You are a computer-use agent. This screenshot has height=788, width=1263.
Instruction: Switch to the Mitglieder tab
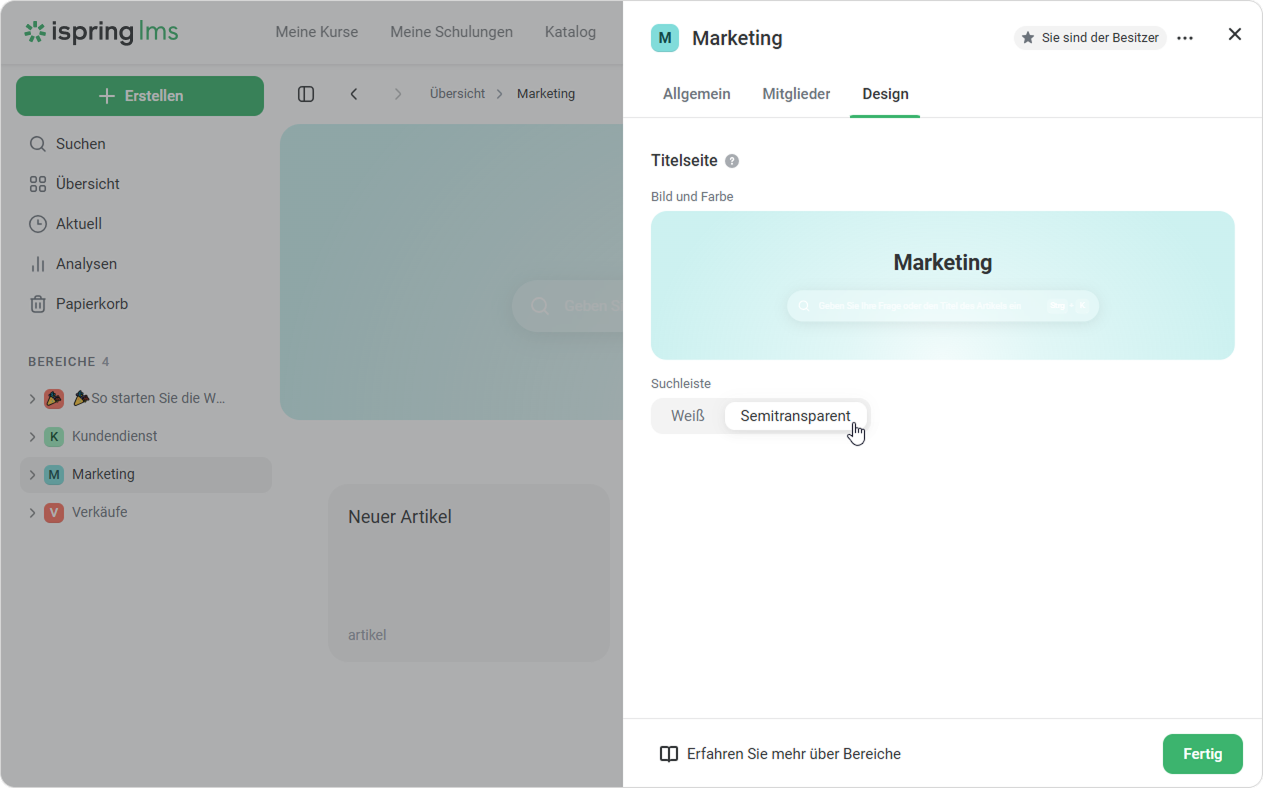(x=796, y=94)
